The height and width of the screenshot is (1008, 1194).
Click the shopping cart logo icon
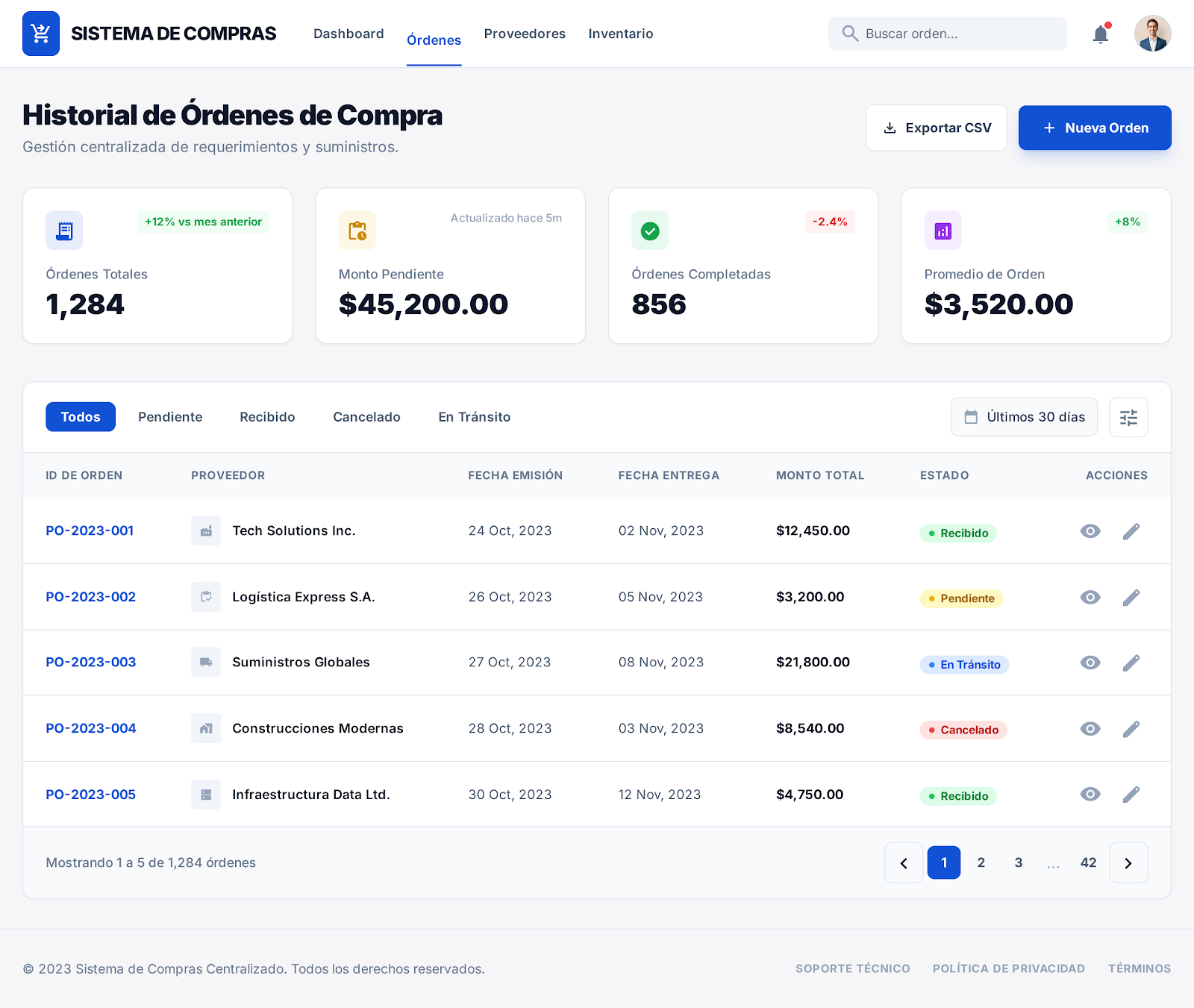pos(41,34)
